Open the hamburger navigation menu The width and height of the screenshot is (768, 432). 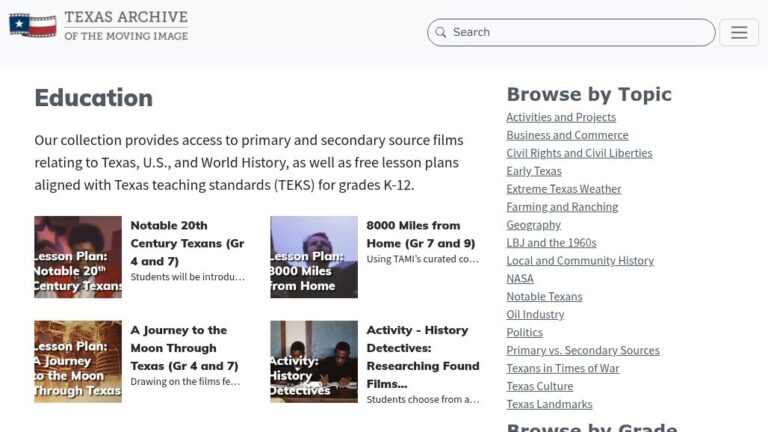coord(739,32)
